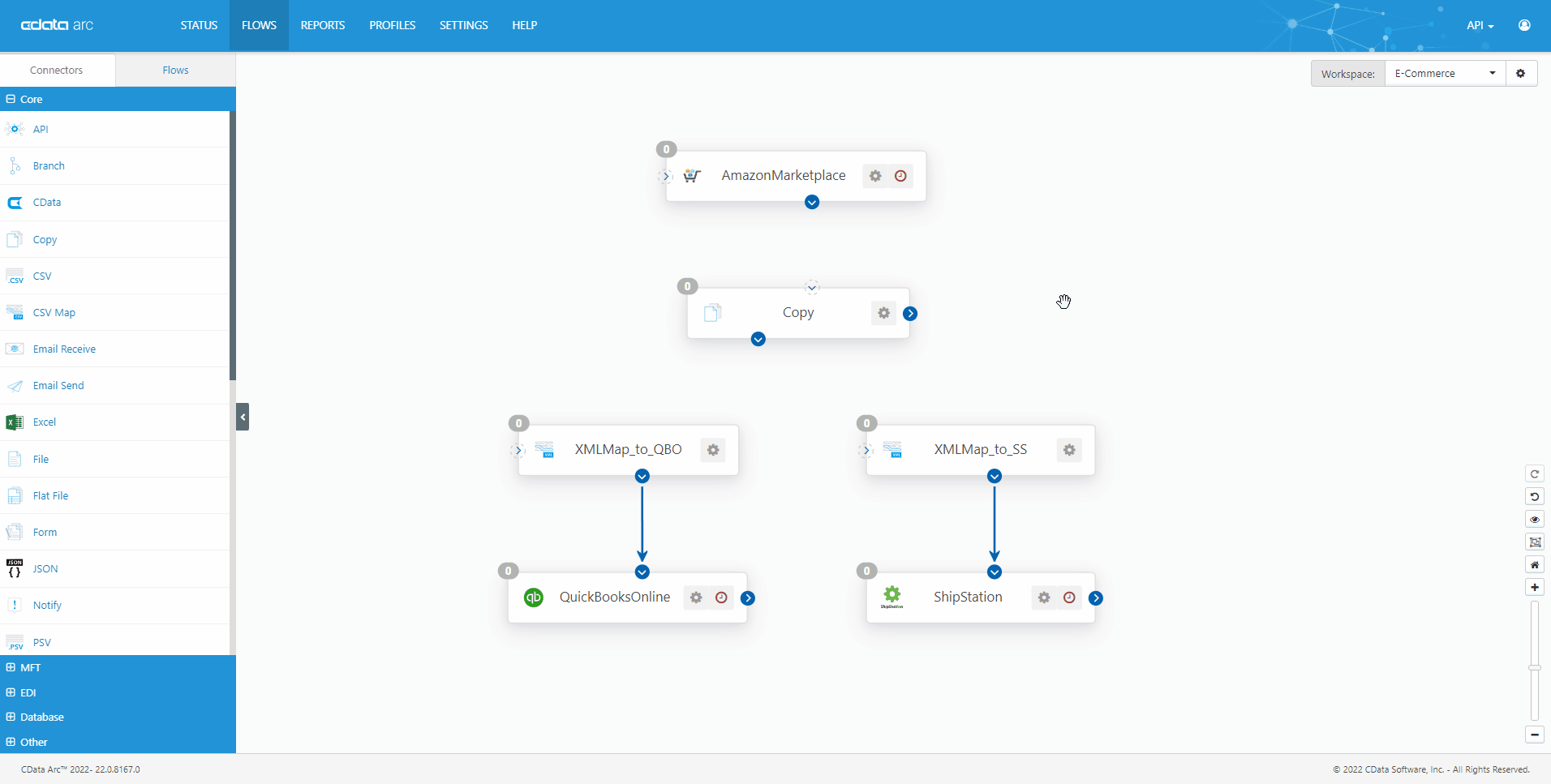Collapse the connectors side panel arrow
Screen dimensions: 1551x784
(243, 417)
